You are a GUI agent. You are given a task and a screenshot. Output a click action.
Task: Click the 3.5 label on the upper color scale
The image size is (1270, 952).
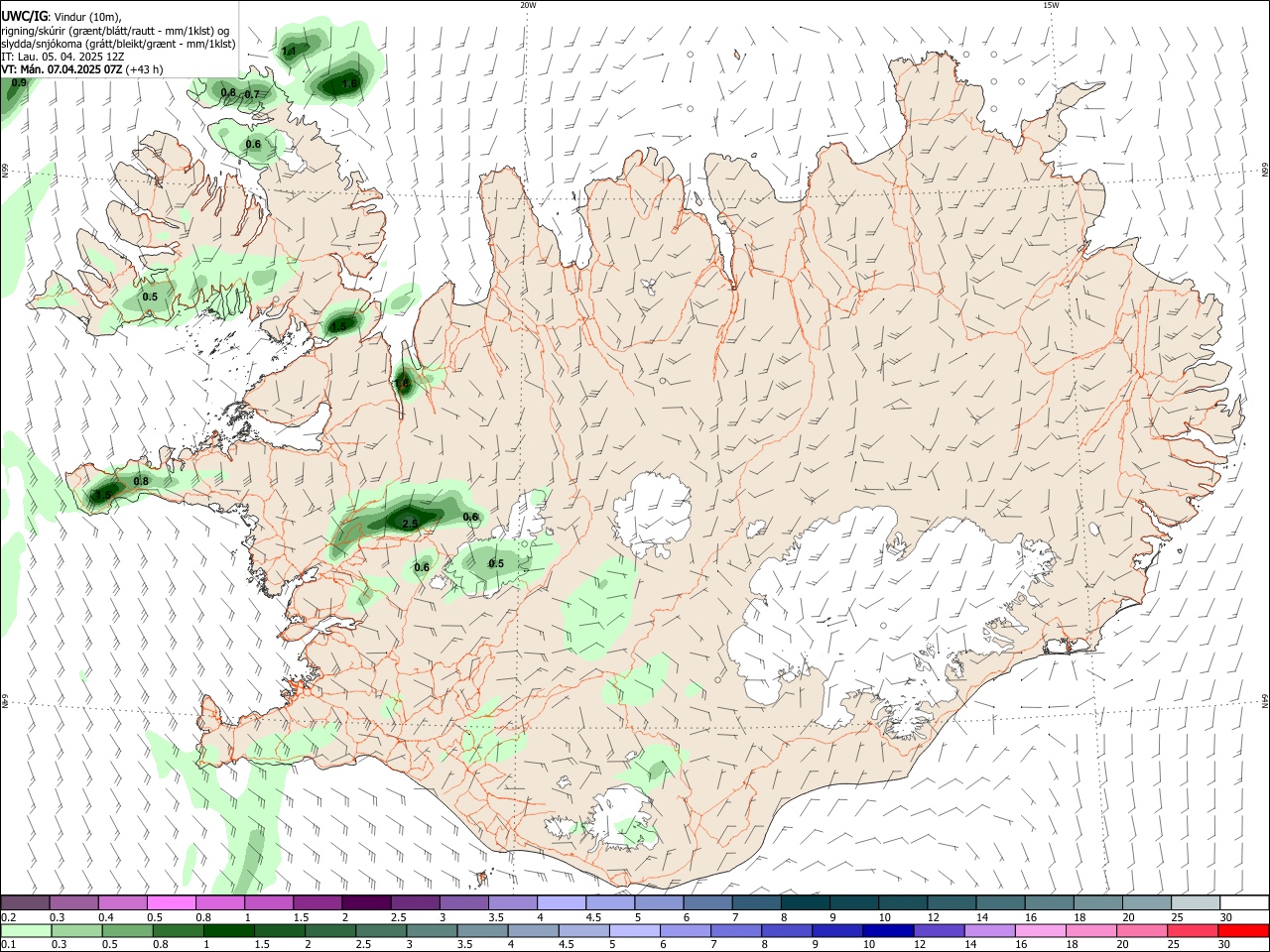[497, 917]
